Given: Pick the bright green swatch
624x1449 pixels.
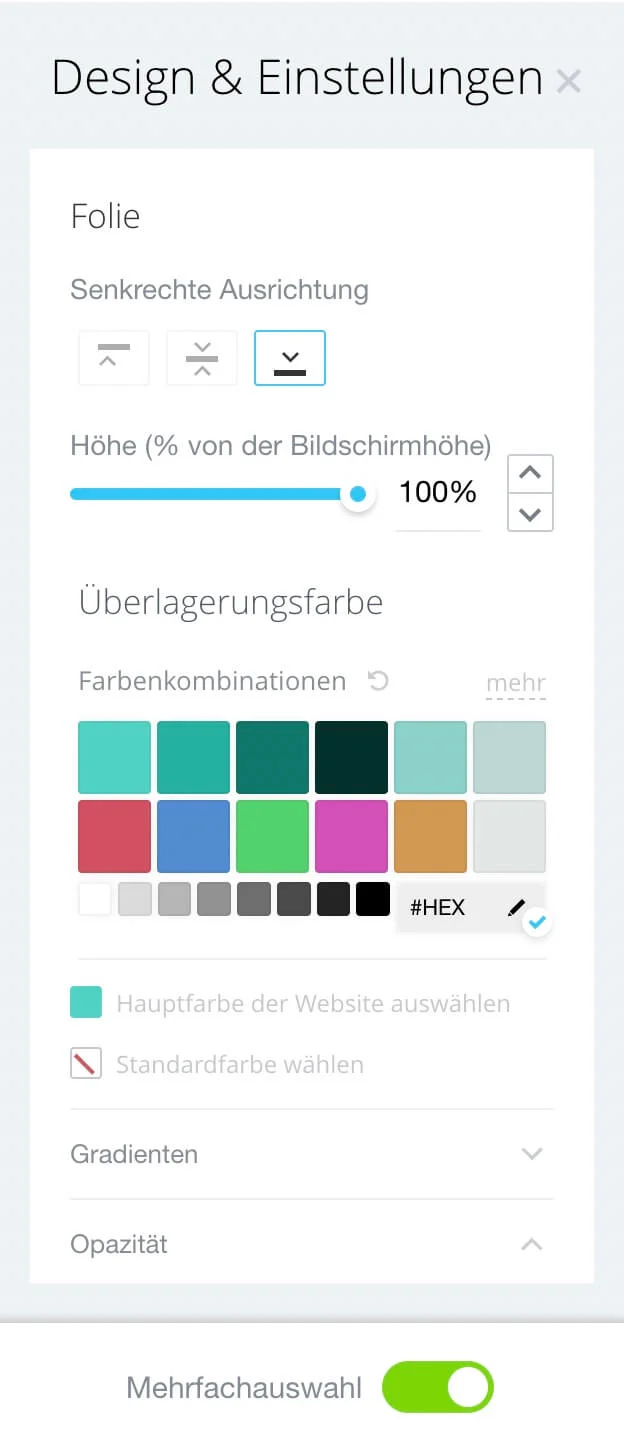Looking at the screenshot, I should 272,836.
